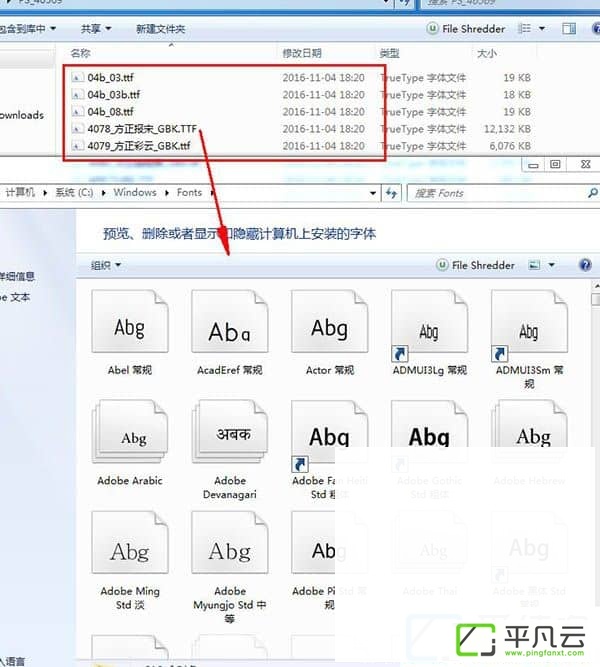Image resolution: width=600 pixels, height=667 pixels.
Task: Click 详细信息 link in left pane
Action: [17, 277]
